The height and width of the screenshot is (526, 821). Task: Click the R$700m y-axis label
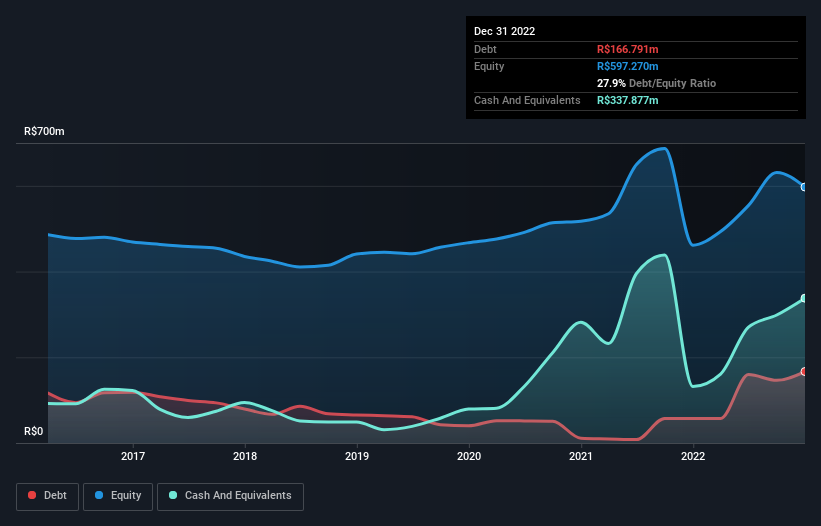(45, 131)
